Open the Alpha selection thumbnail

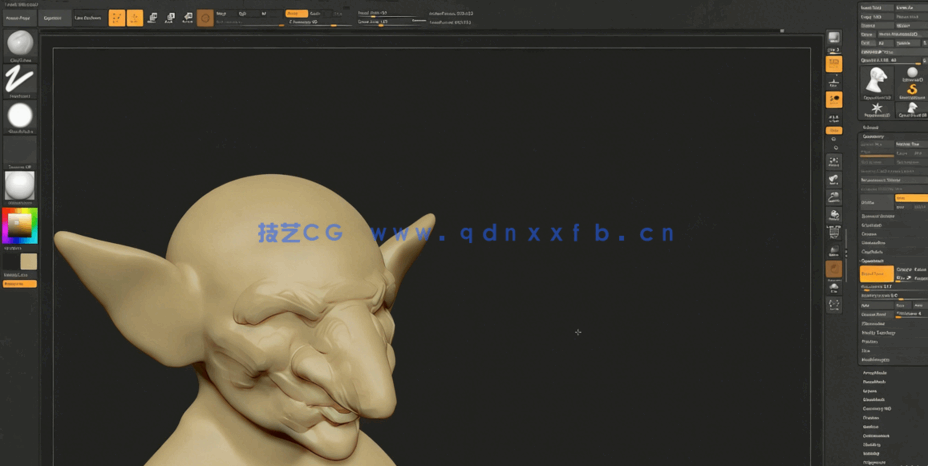(x=20, y=115)
